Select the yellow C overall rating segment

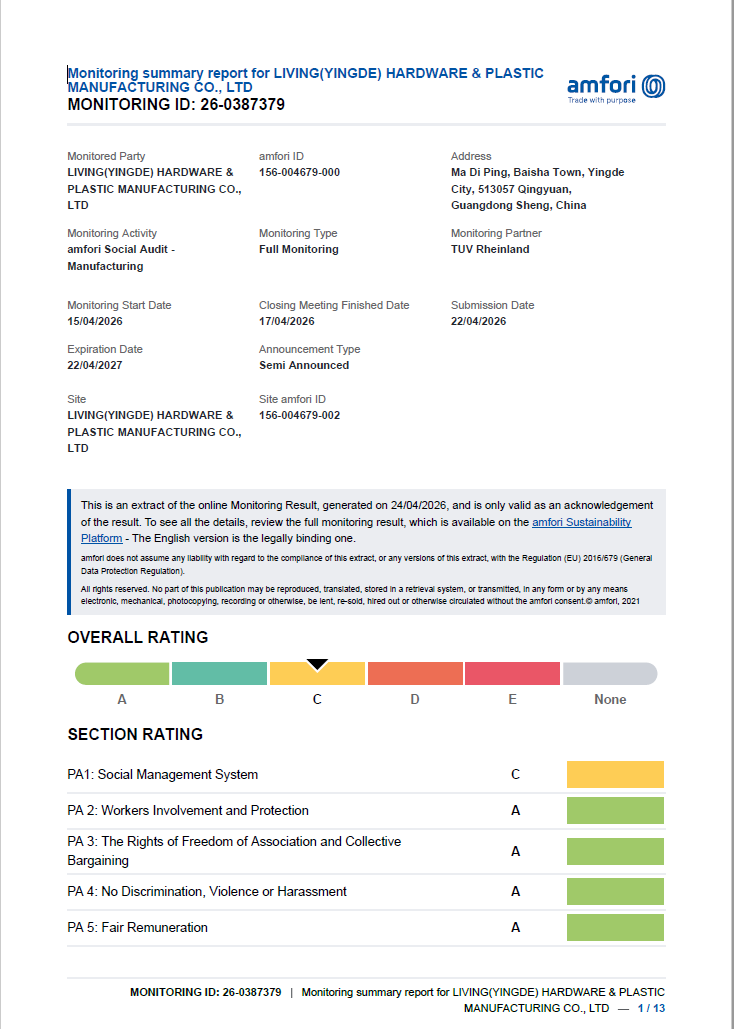click(x=317, y=673)
